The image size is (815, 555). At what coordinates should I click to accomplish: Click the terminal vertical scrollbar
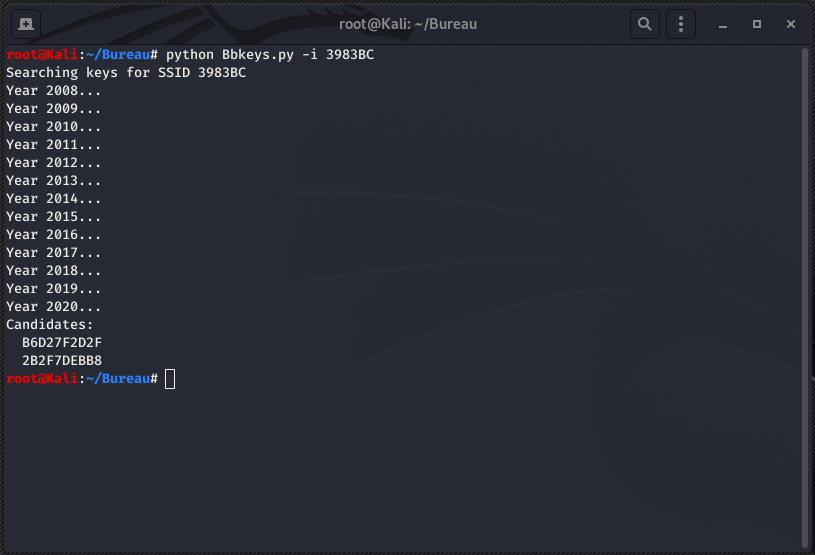point(805,299)
